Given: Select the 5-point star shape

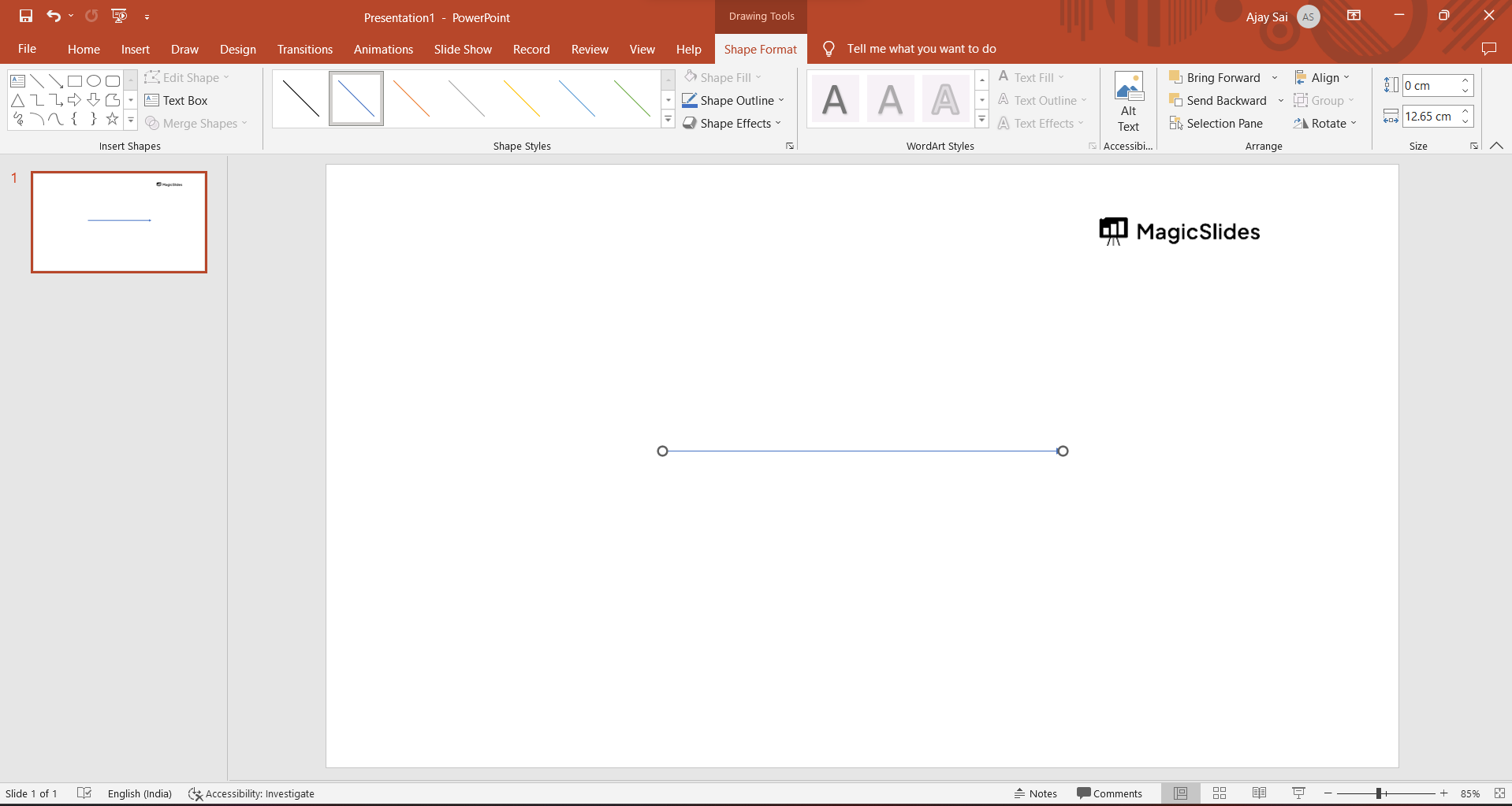Looking at the screenshot, I should tap(112, 119).
